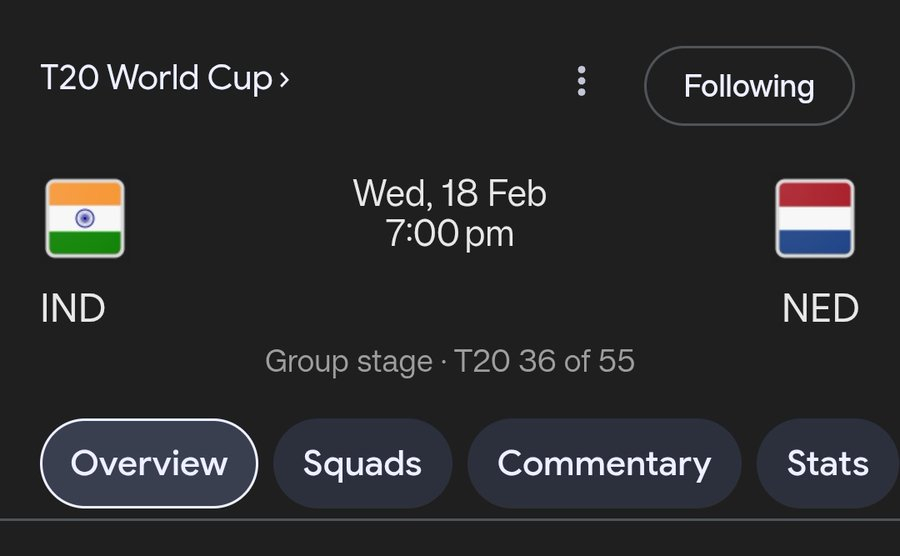Open the three-dot more options menu
900x556 pixels.
tap(581, 81)
